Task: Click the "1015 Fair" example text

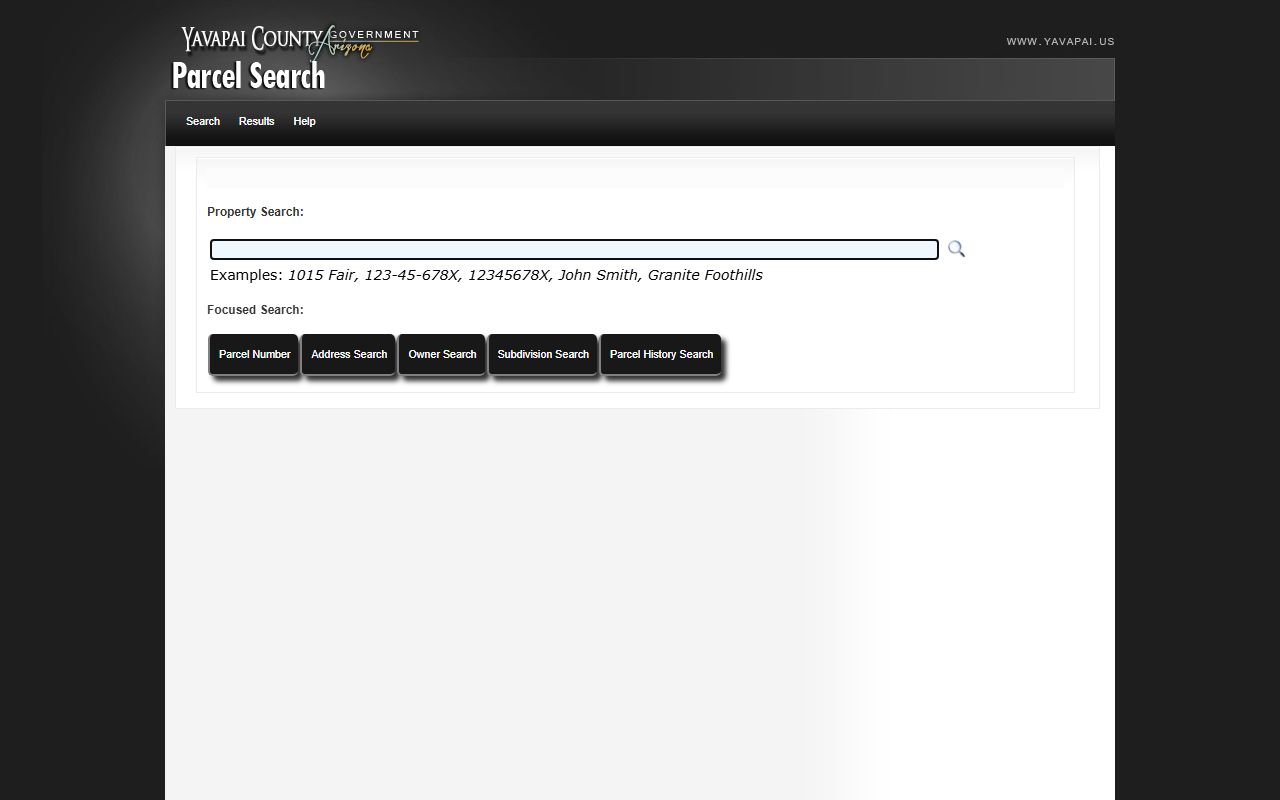Action: pyautogui.click(x=321, y=275)
